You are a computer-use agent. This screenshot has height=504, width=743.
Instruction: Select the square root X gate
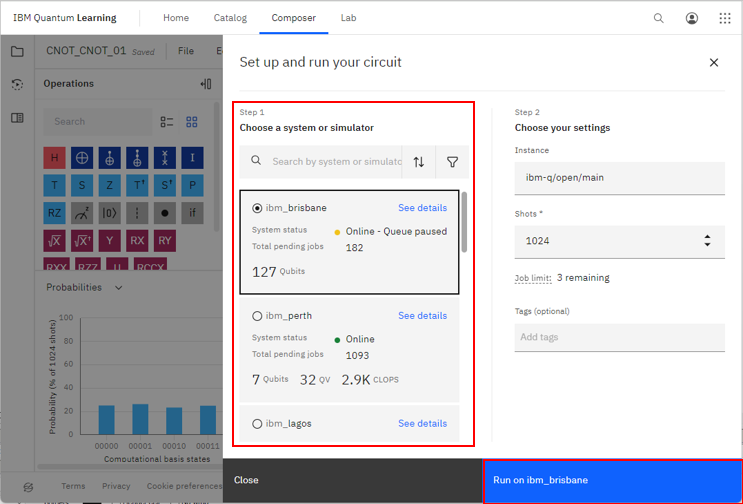(54, 241)
